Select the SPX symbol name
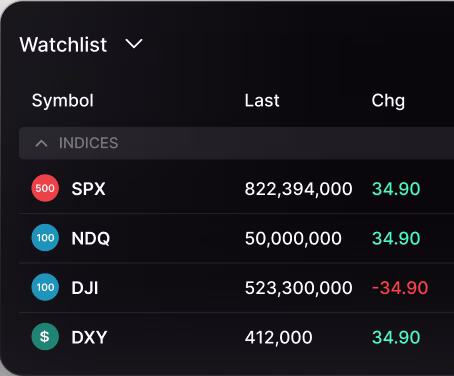This screenshot has width=454, height=376. (x=88, y=189)
